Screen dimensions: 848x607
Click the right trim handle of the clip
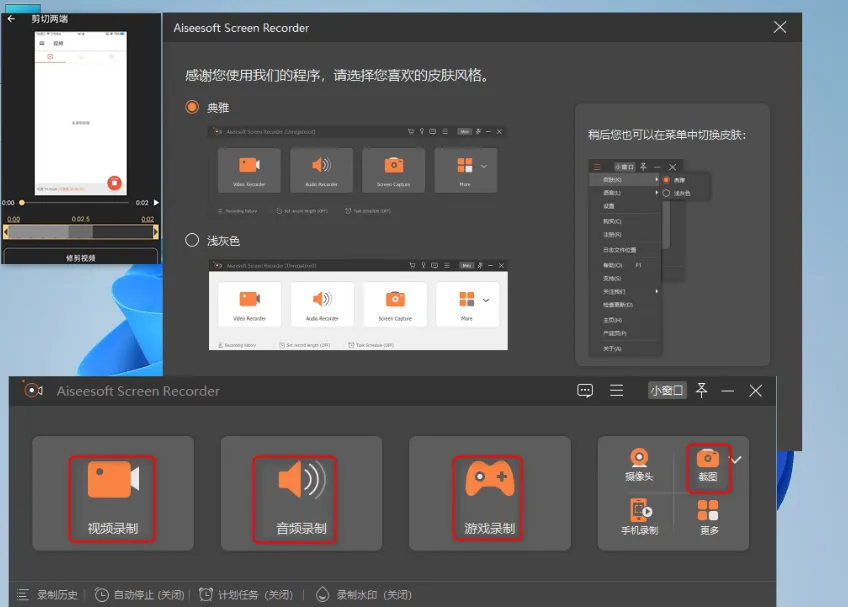[156, 232]
